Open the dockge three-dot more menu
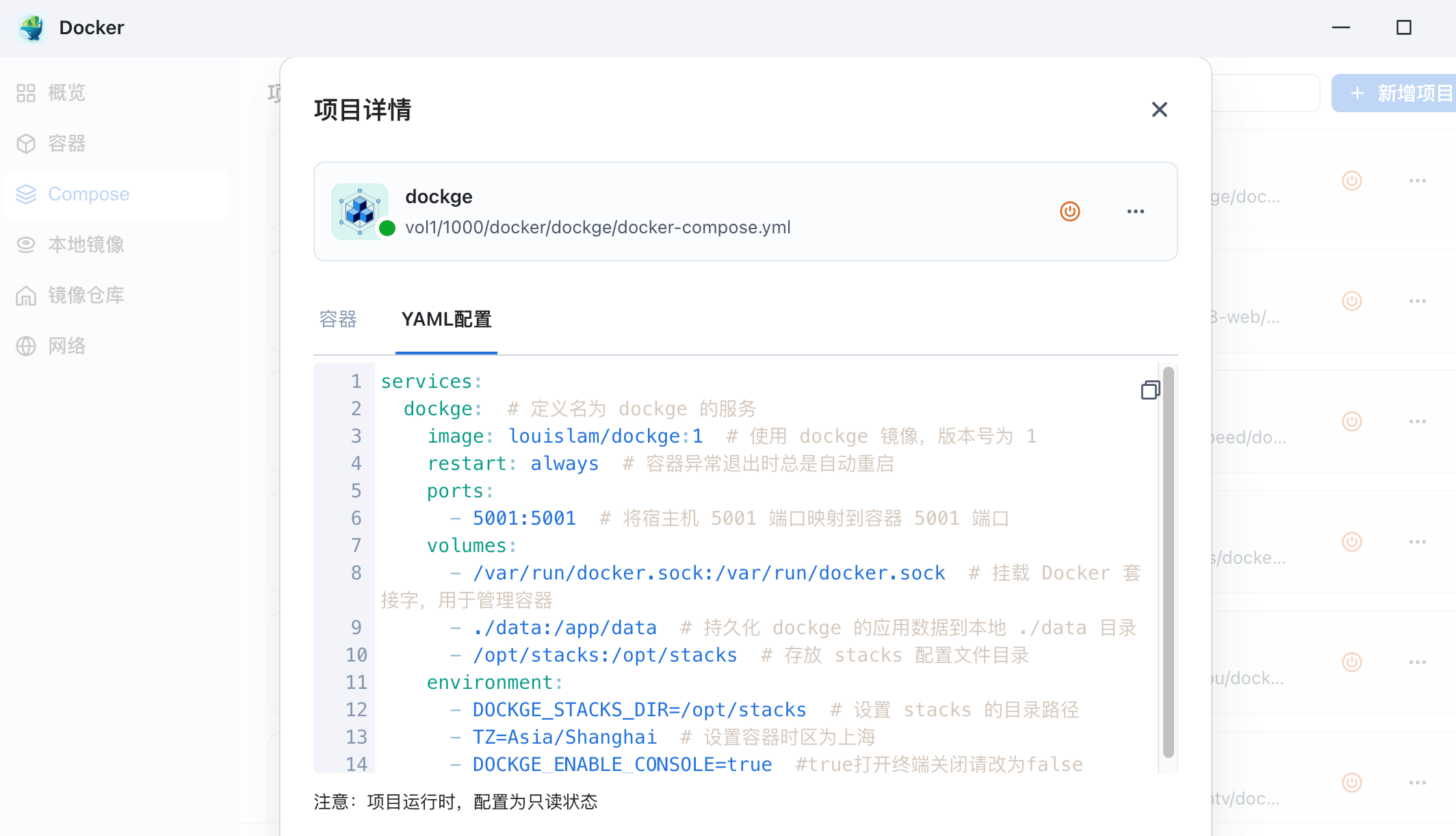The width and height of the screenshot is (1456, 836). point(1135,211)
